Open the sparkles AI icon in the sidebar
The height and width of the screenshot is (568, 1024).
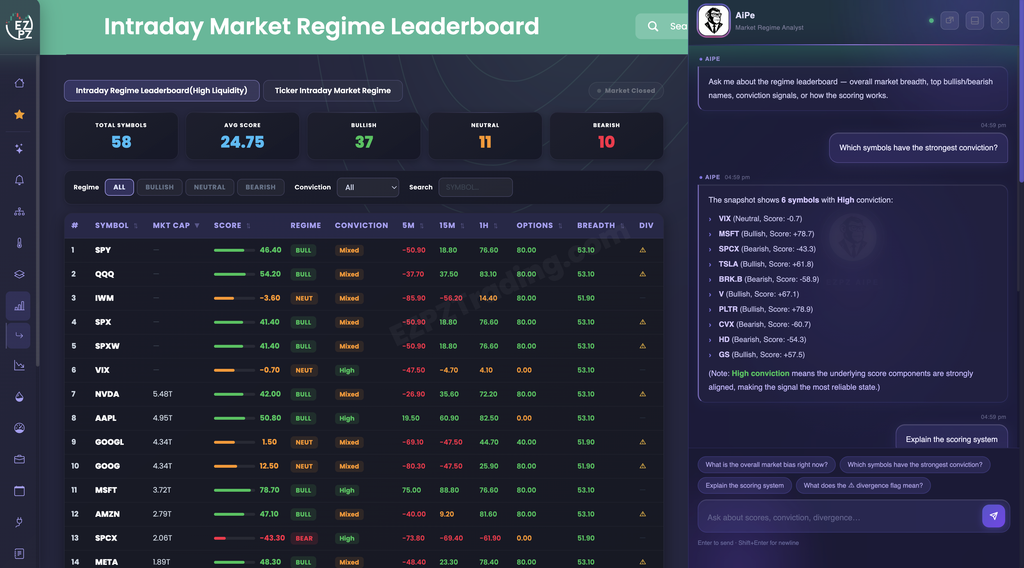pos(20,149)
